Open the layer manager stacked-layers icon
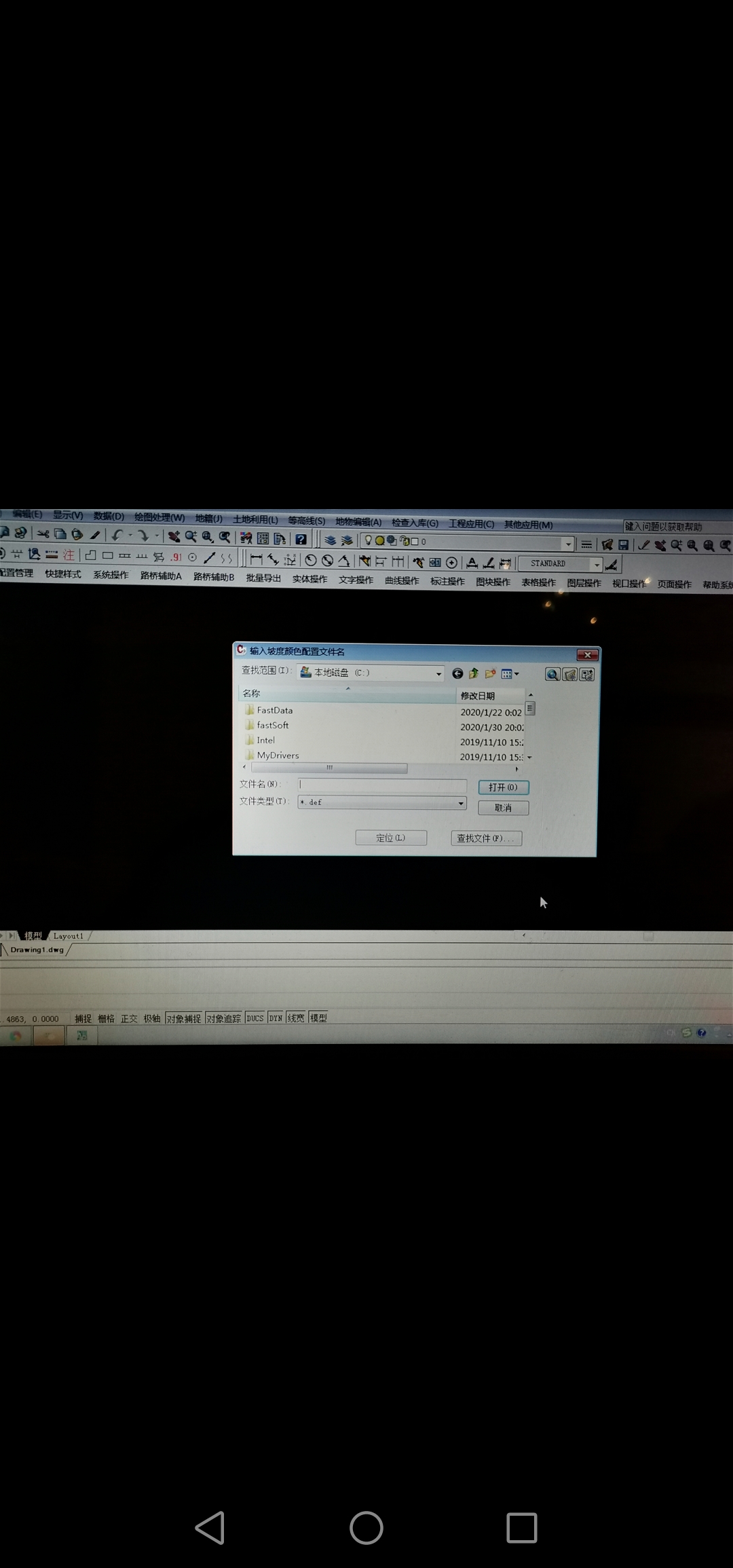The height and width of the screenshot is (1568, 733). click(x=331, y=540)
